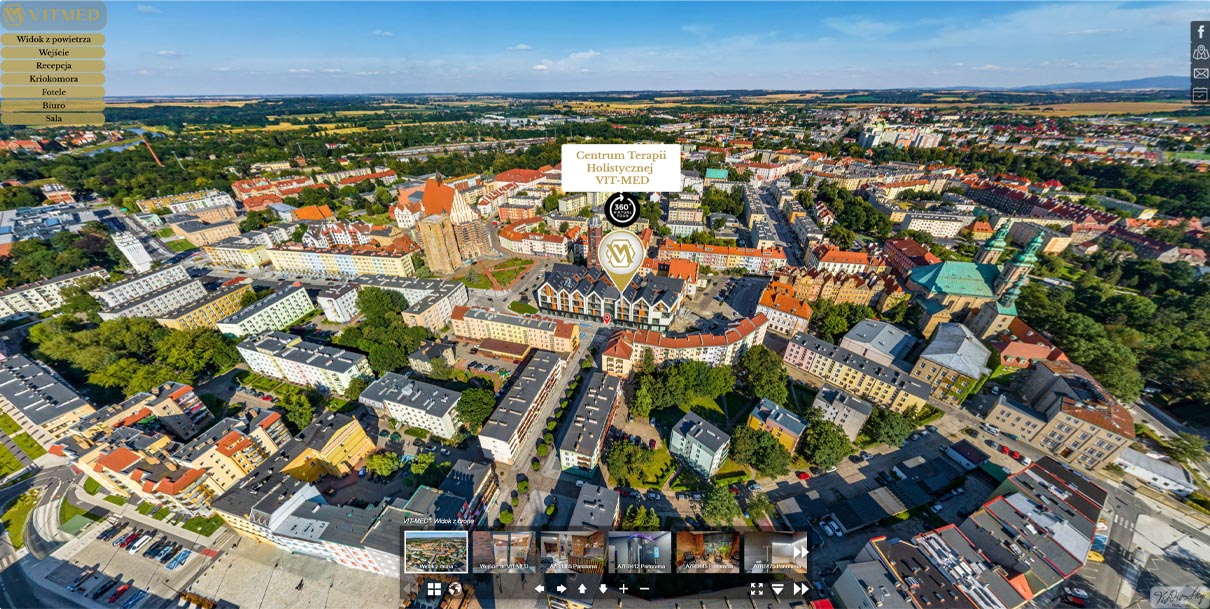Open Centrum Terapii Holistycznej VIT-MED label

621,168
